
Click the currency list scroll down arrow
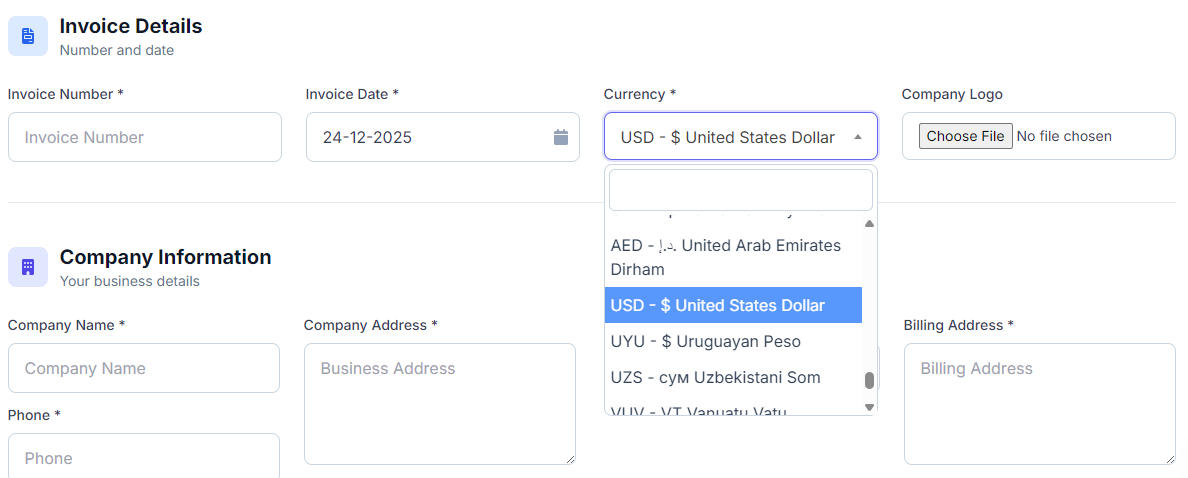point(869,407)
